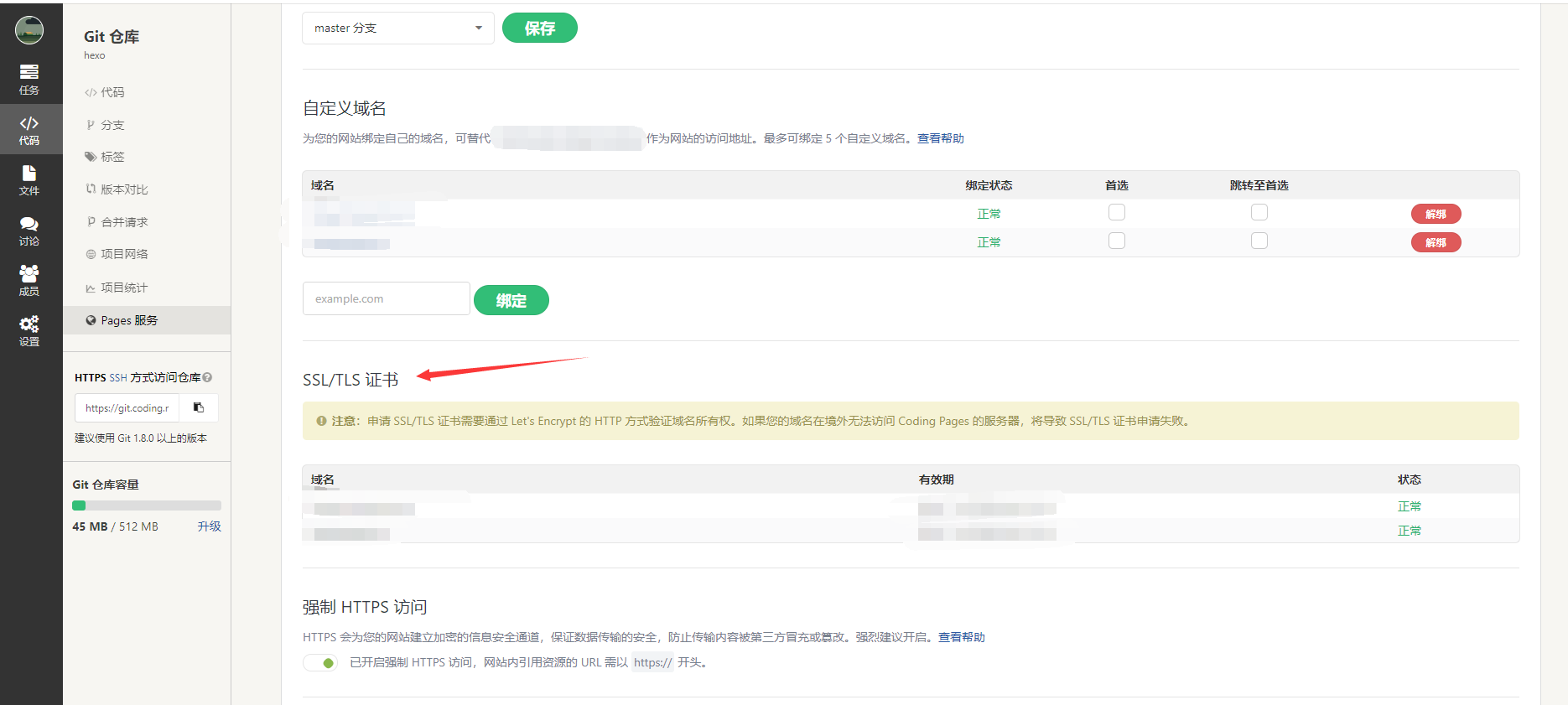The image size is (1568, 705).
Task: Click second domain's 正常 binding status
Action: (x=989, y=242)
